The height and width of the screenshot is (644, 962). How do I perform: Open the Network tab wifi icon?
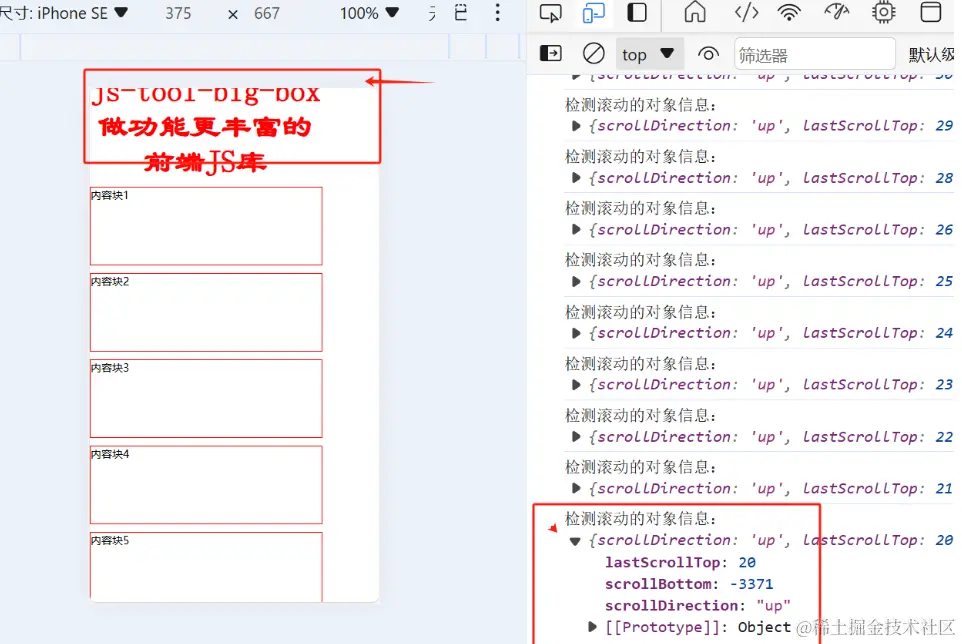click(x=789, y=12)
